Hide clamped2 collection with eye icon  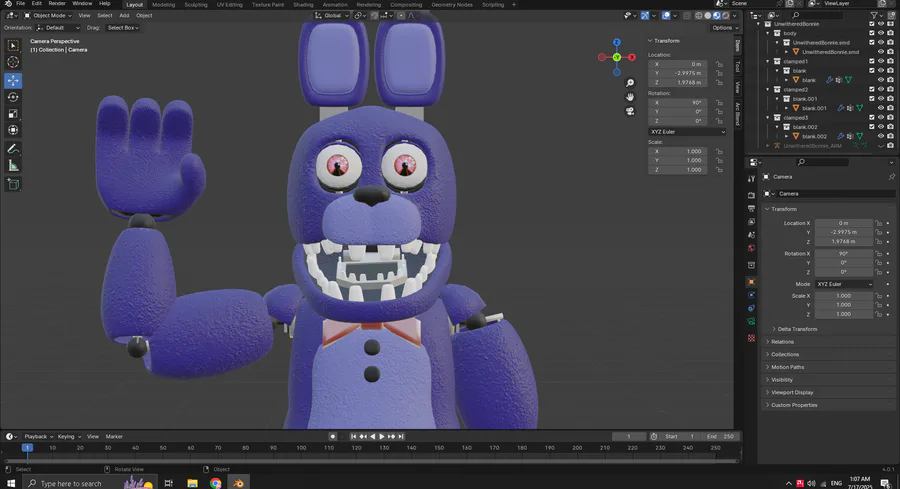[x=881, y=90]
